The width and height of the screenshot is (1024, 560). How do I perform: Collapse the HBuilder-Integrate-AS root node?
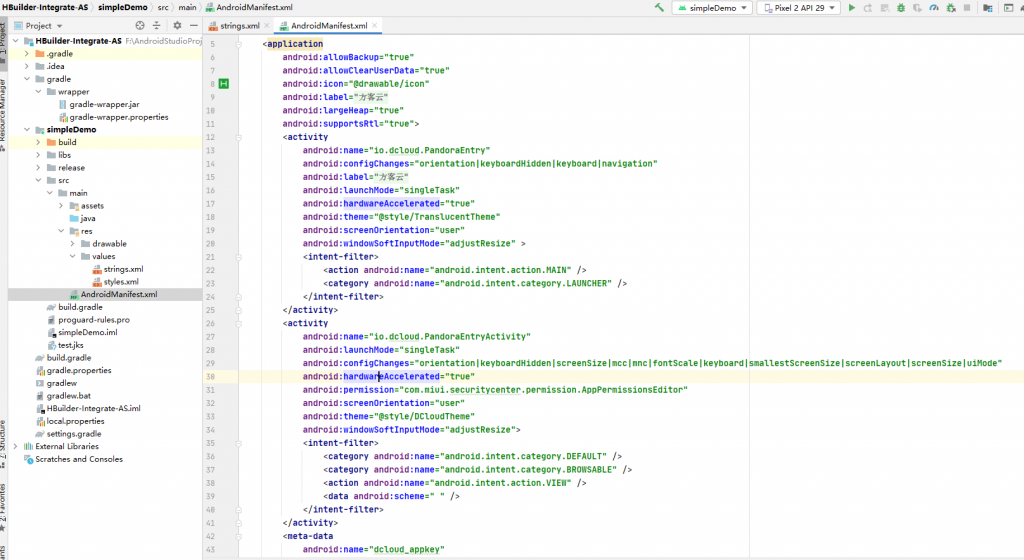pos(16,40)
